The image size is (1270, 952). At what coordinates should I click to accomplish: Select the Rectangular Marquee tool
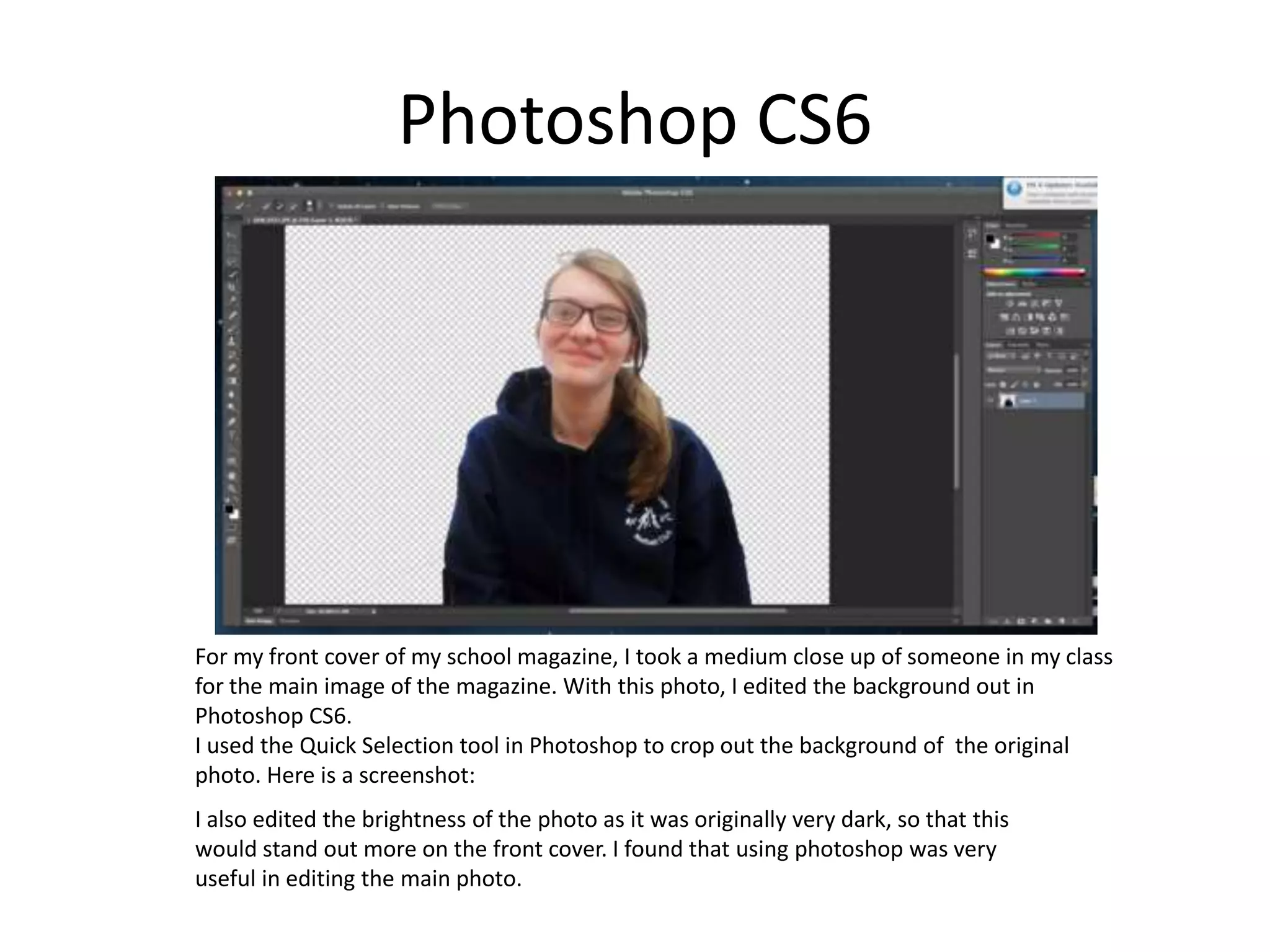231,249
